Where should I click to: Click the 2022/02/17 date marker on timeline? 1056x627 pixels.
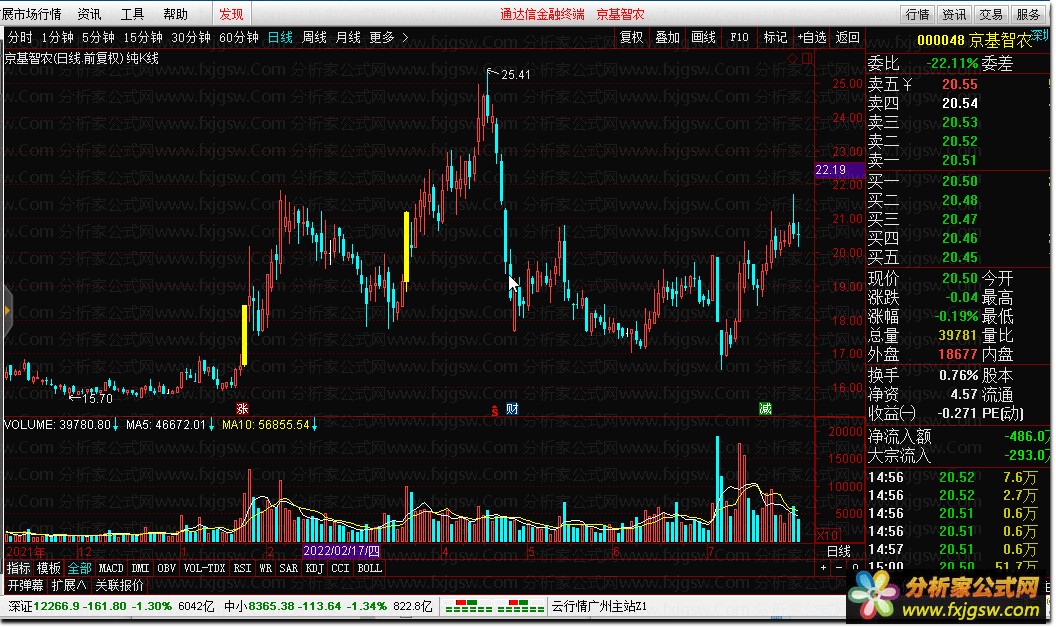point(341,551)
